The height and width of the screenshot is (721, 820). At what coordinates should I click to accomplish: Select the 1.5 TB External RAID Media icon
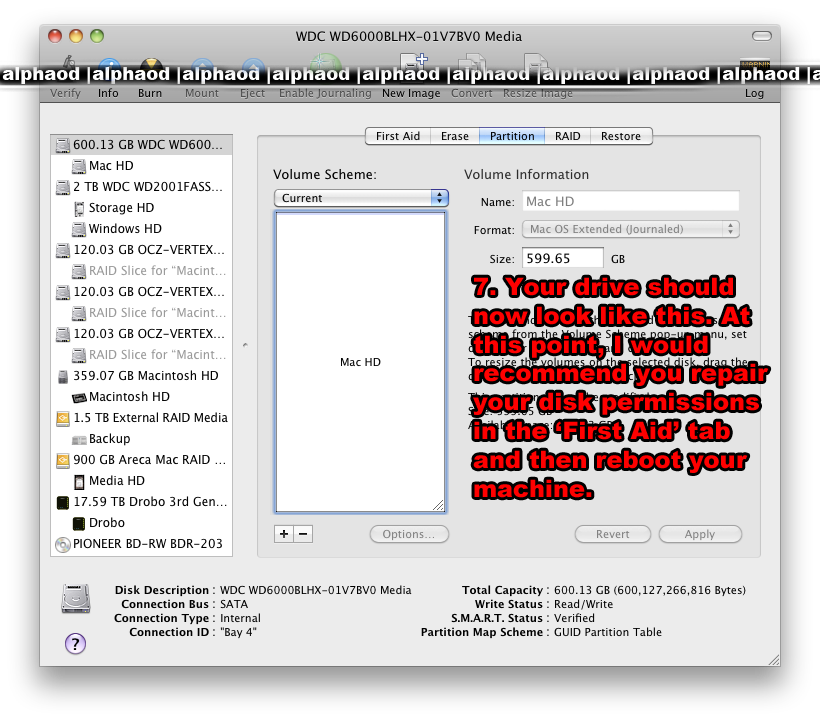(x=63, y=418)
